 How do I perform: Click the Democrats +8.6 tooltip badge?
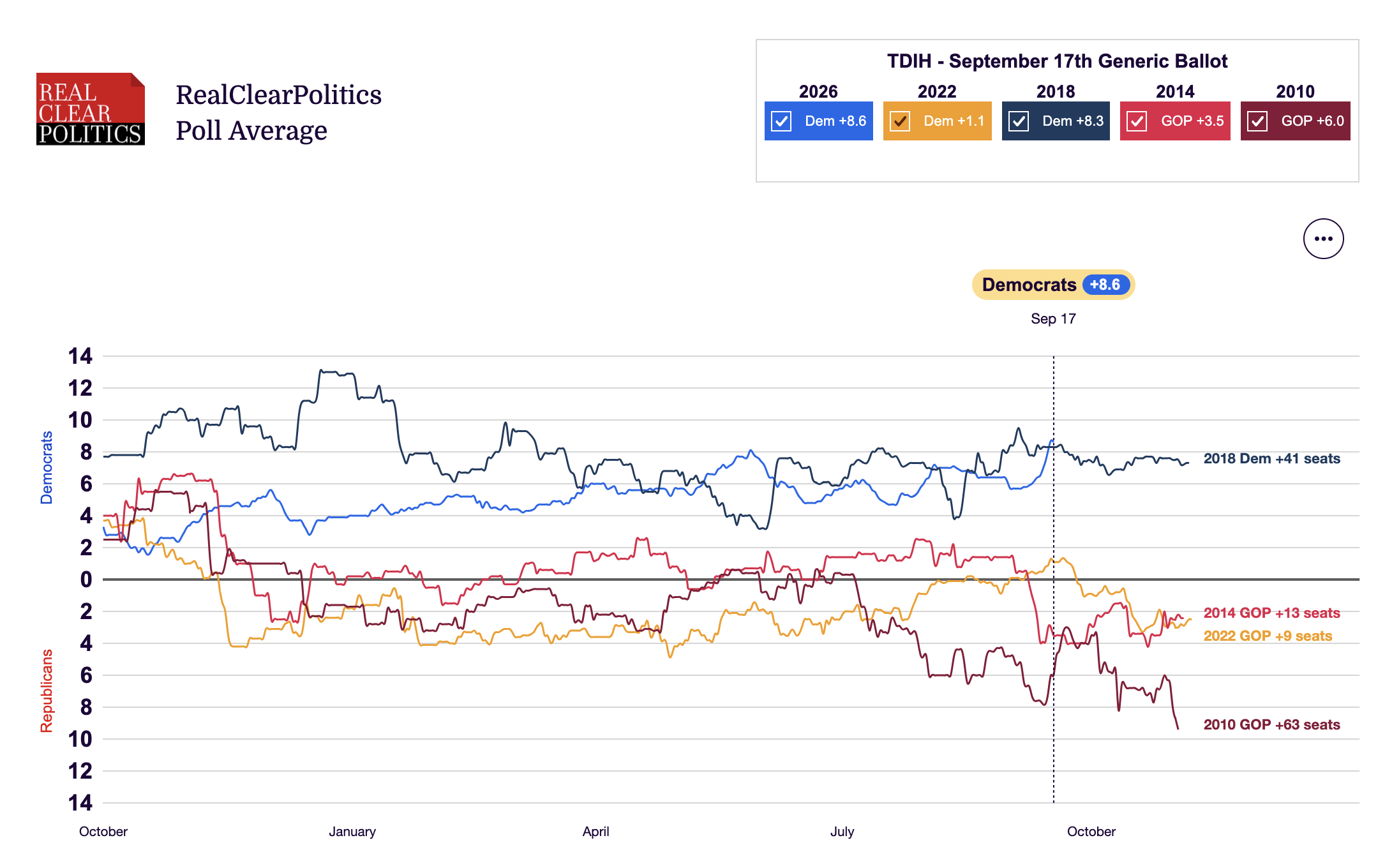[1053, 285]
